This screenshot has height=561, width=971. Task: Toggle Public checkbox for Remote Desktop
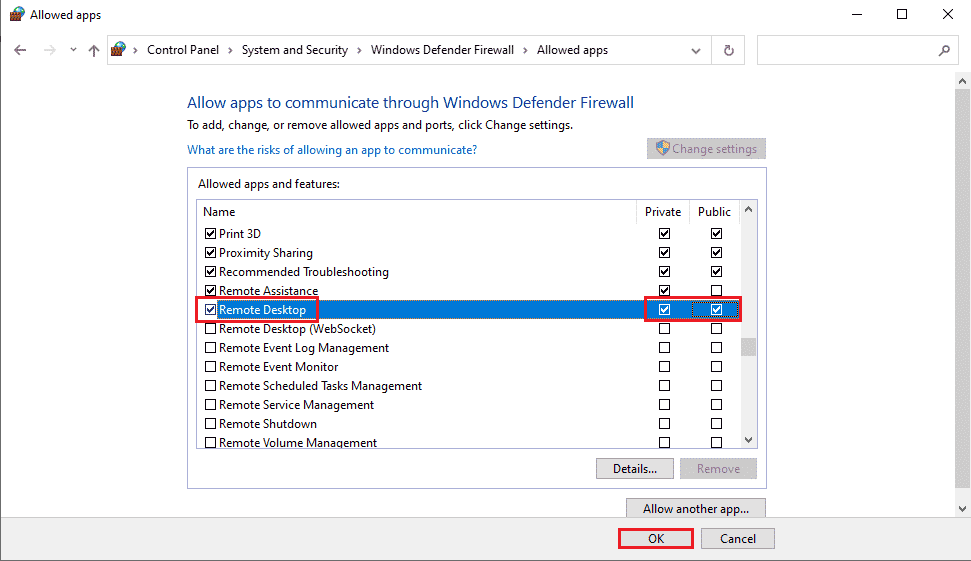click(716, 310)
